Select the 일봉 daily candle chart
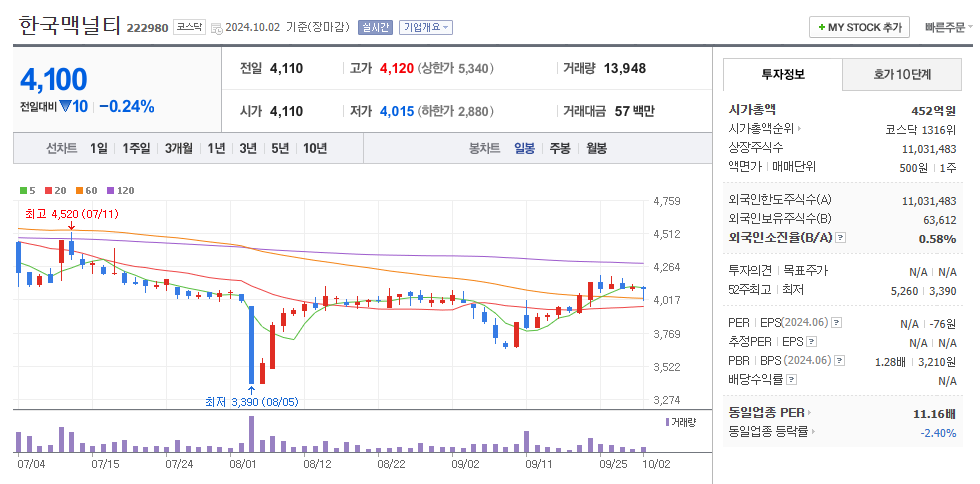Screen dimensions: 980x484 (x=524, y=149)
